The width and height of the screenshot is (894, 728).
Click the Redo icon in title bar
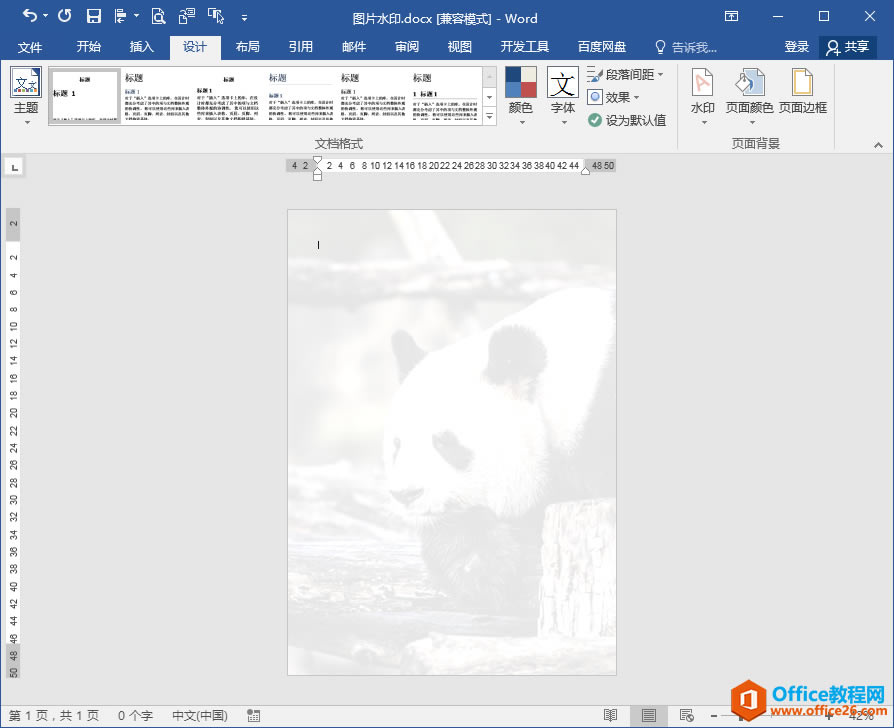pos(64,17)
